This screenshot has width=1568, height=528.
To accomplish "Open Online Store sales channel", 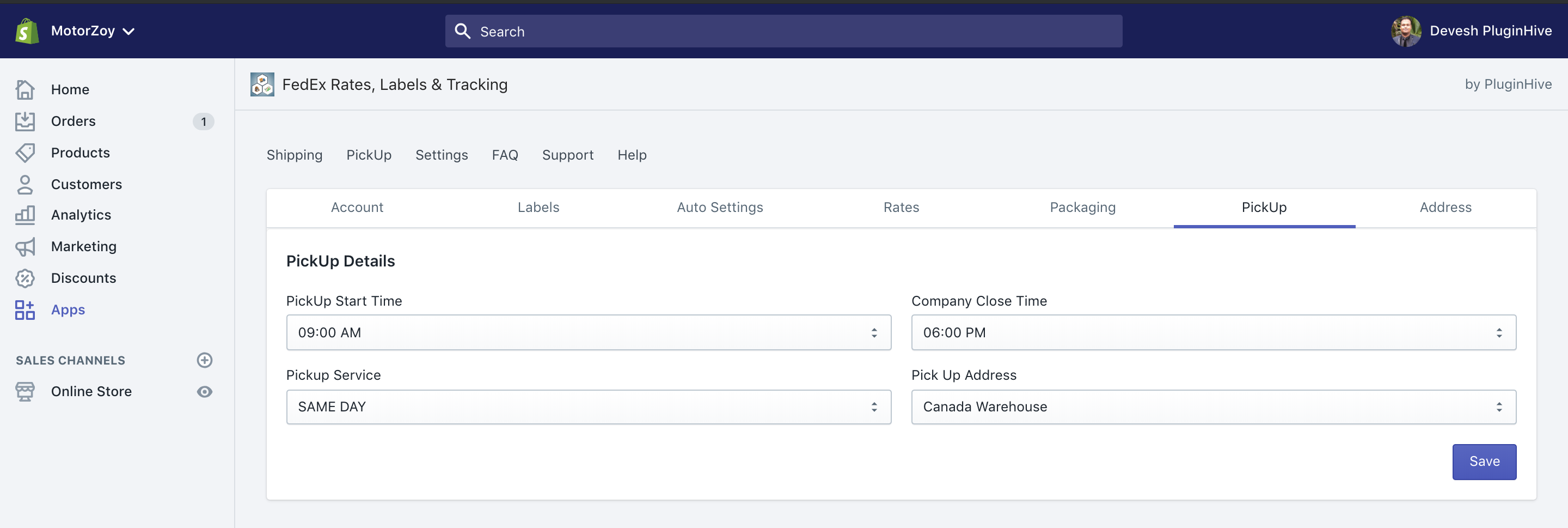I will [91, 392].
